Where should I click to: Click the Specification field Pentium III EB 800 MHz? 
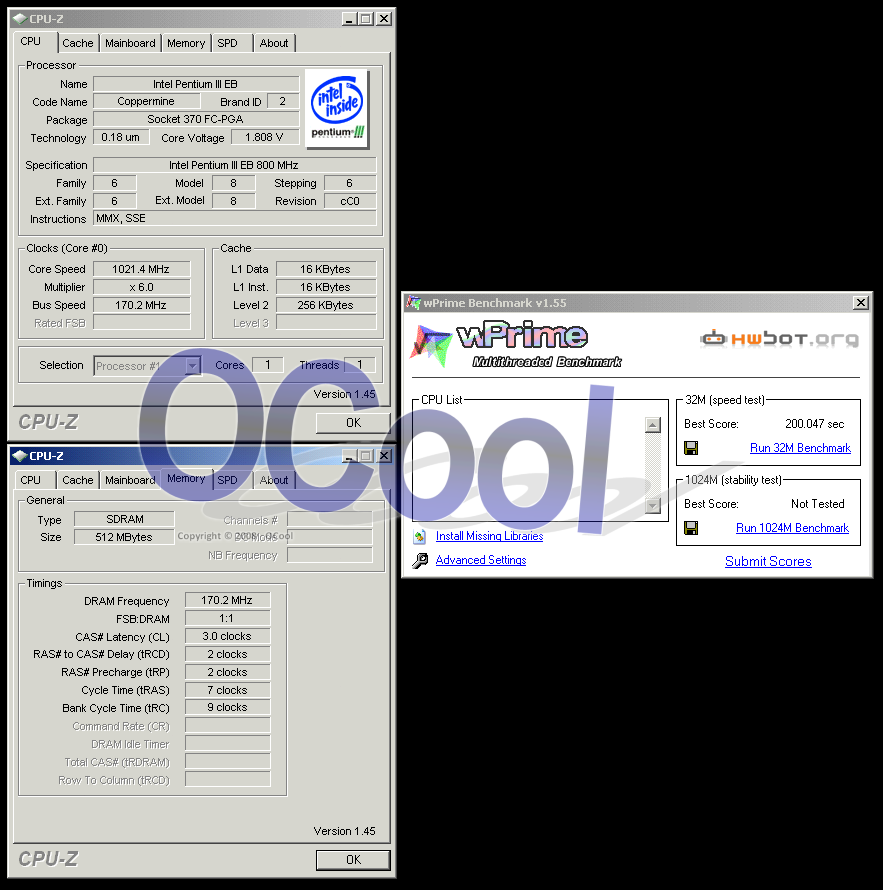pyautogui.click(x=234, y=165)
